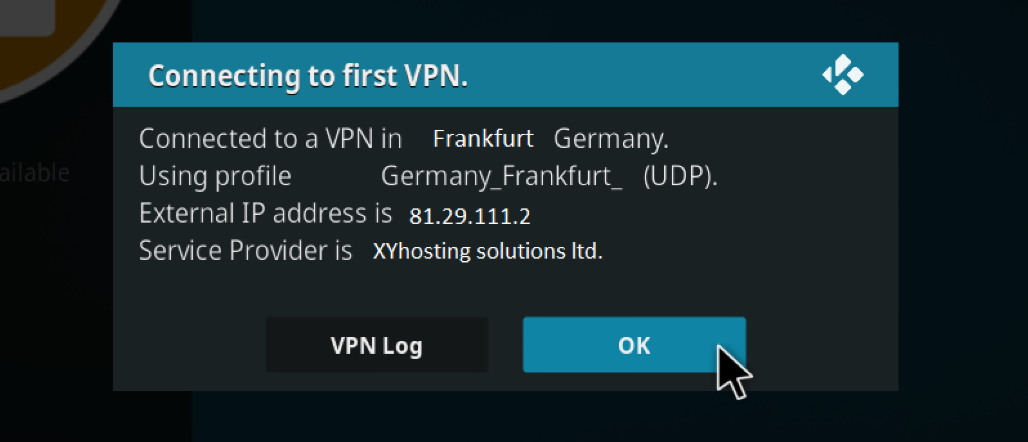Click the "Using profile" label
Image resolution: width=1028 pixels, height=442 pixels.
[x=215, y=176]
